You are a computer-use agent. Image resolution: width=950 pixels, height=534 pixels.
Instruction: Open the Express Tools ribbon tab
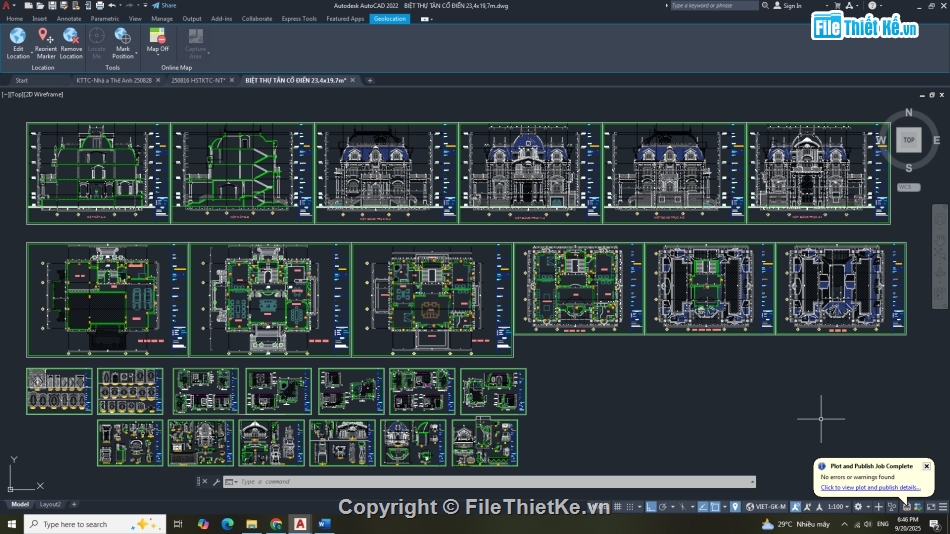299,18
